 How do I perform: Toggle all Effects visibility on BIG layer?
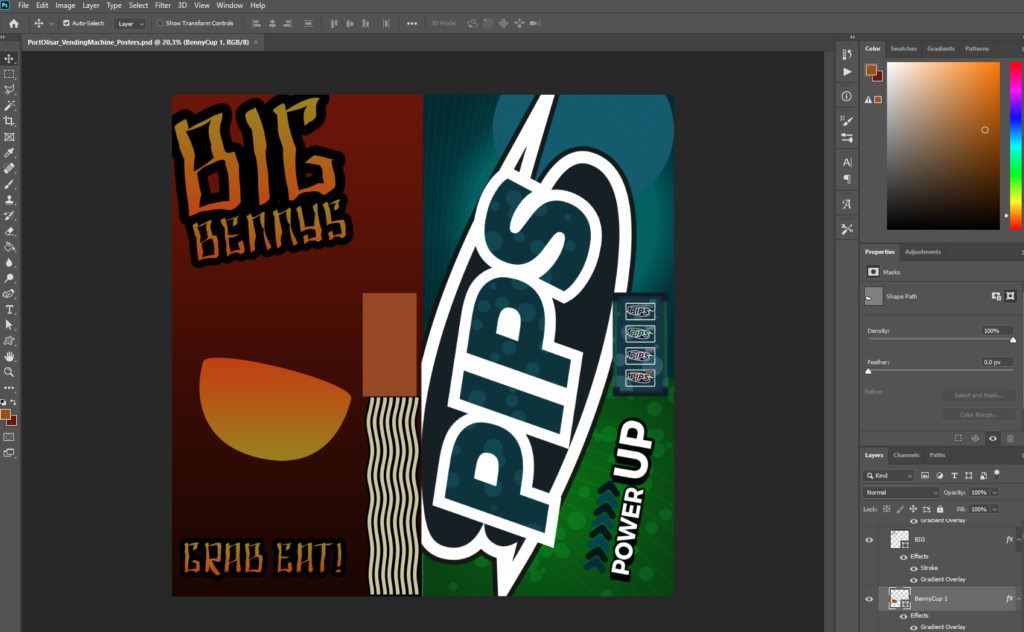(x=904, y=557)
